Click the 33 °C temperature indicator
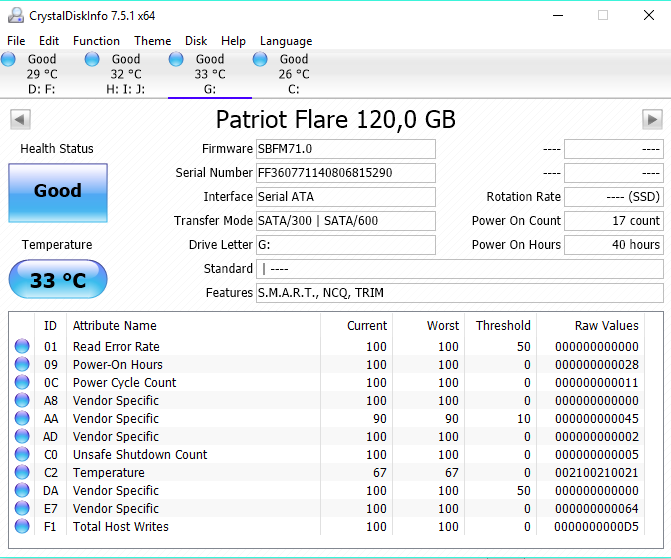The width and height of the screenshot is (671, 559). click(57, 280)
